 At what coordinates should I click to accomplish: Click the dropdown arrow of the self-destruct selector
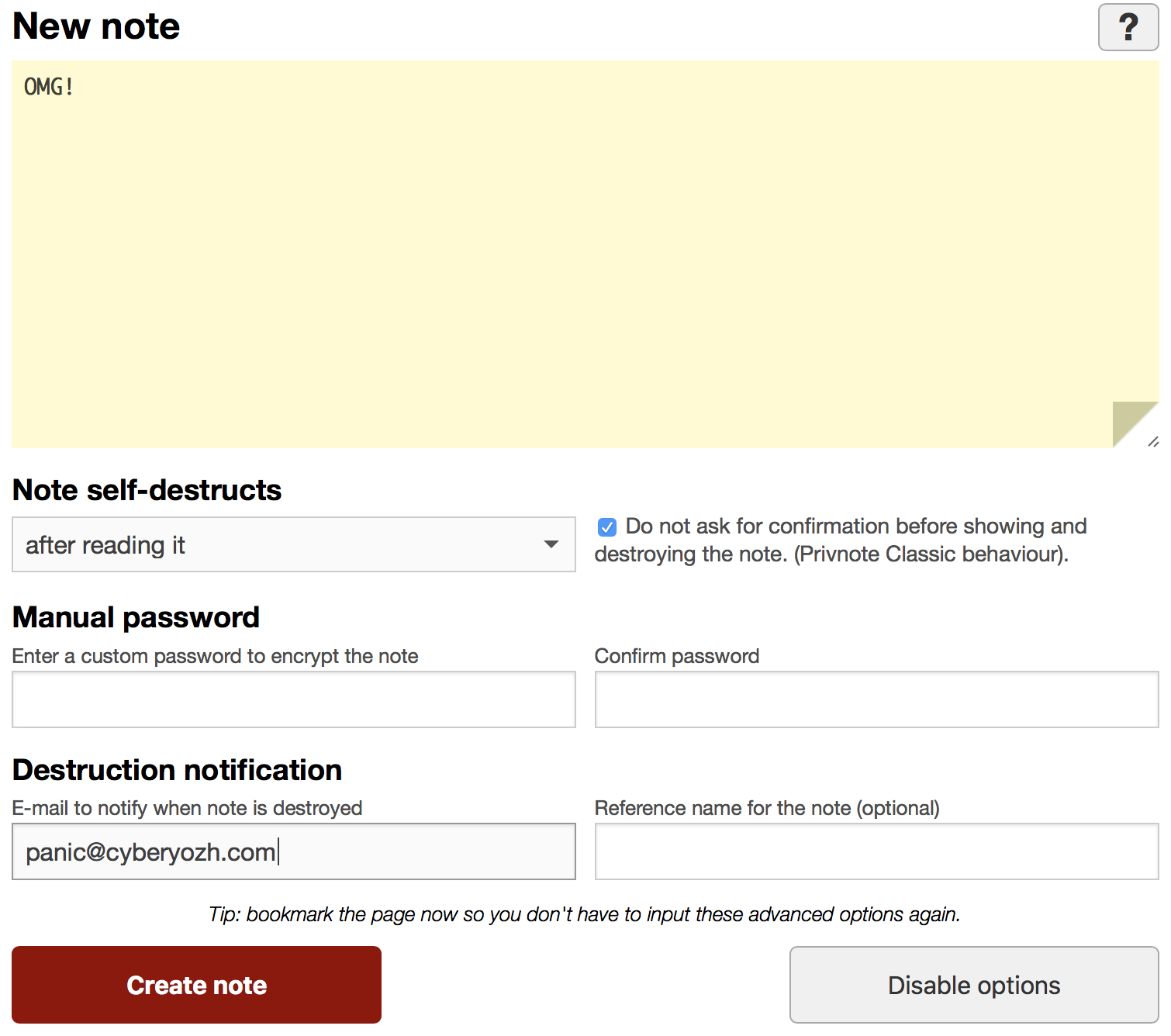coord(551,544)
